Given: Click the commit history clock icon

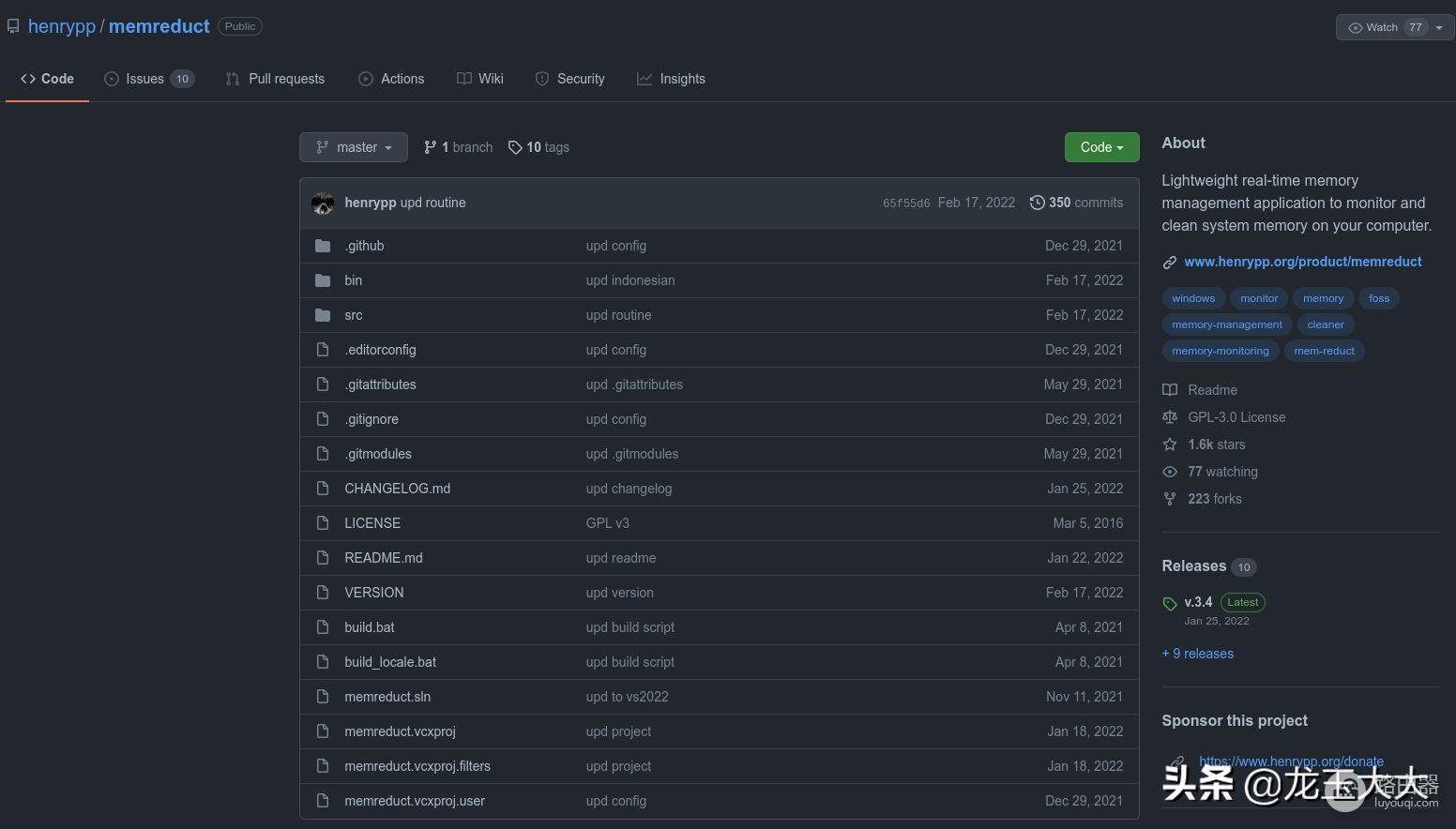Looking at the screenshot, I should [x=1037, y=203].
